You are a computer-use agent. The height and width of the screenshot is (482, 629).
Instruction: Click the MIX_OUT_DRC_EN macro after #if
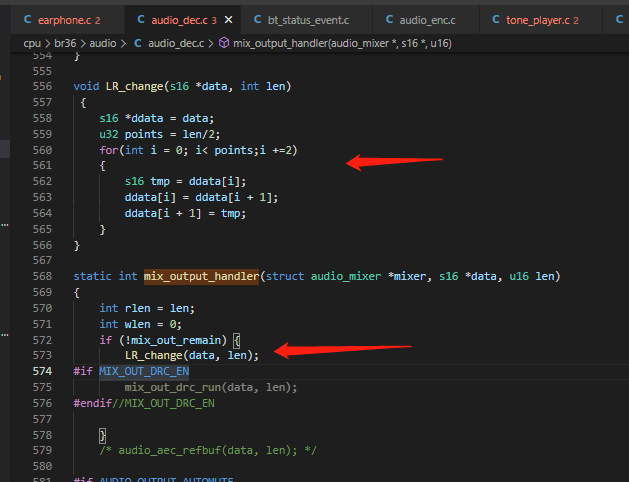coord(144,371)
